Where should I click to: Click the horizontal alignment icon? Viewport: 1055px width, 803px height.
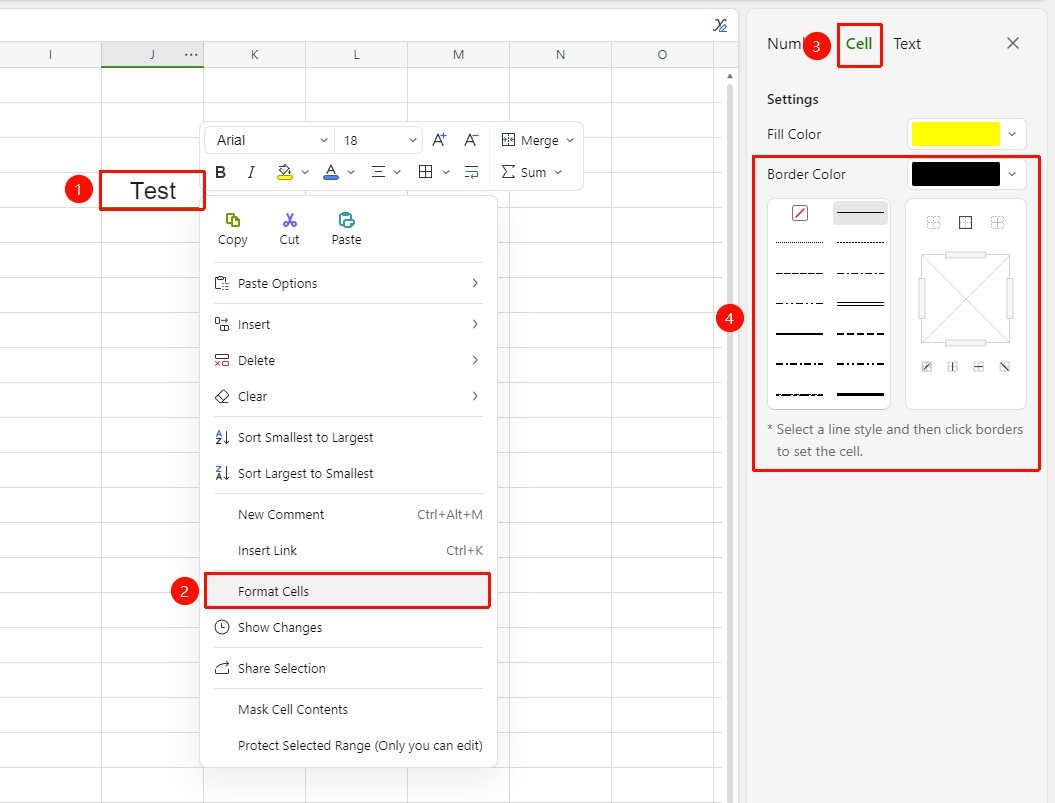[378, 172]
